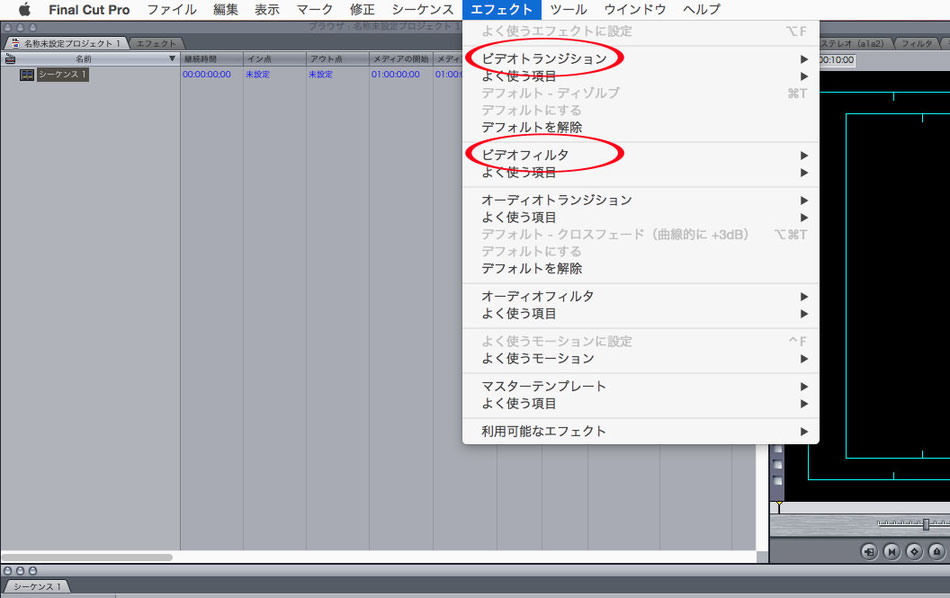Click 未設定 in the イン点 column

(257, 75)
